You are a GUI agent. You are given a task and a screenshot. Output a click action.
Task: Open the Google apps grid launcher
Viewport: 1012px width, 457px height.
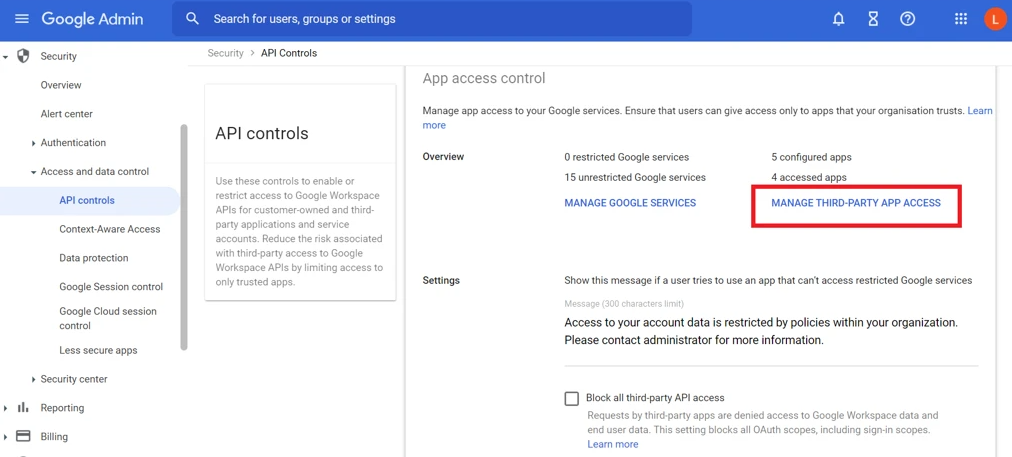[x=960, y=19]
